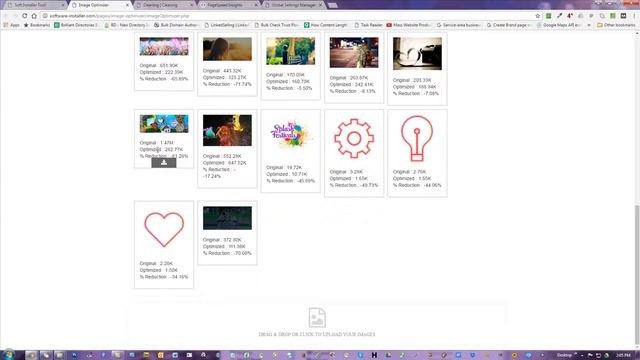640x360 pixels.
Task: Open the Bookmarks folder in bookmarks bar
Action: click(x=37, y=25)
